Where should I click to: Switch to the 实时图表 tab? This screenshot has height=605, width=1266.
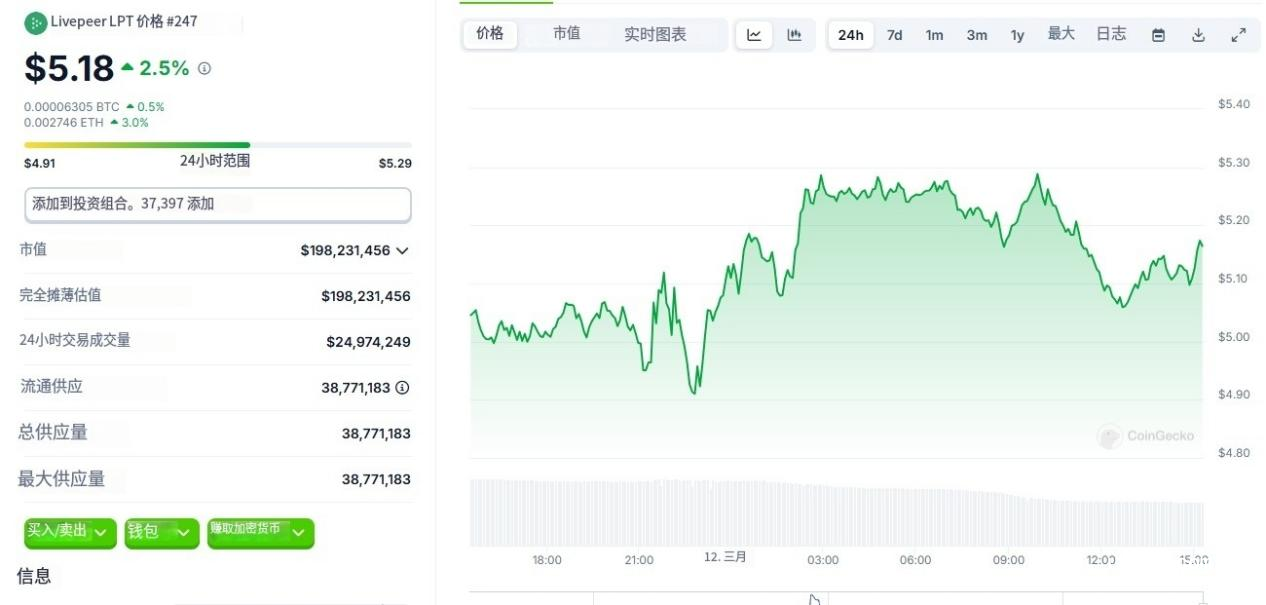tap(655, 35)
